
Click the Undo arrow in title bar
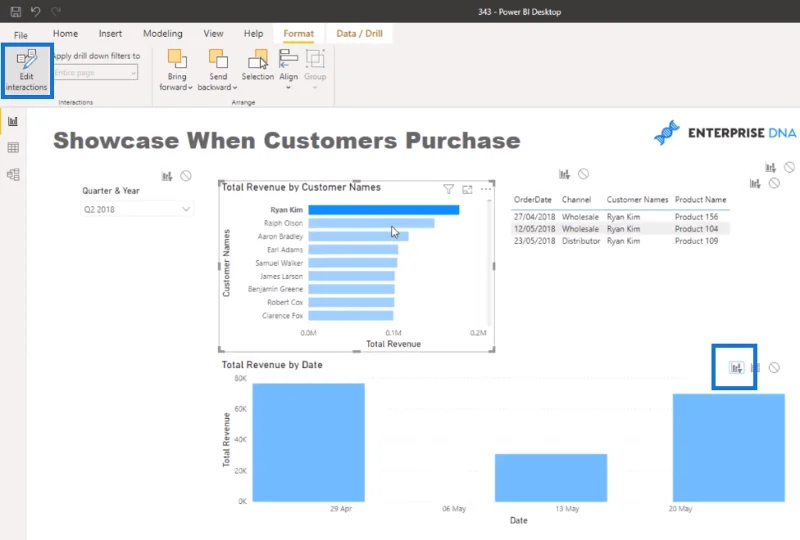35,11
